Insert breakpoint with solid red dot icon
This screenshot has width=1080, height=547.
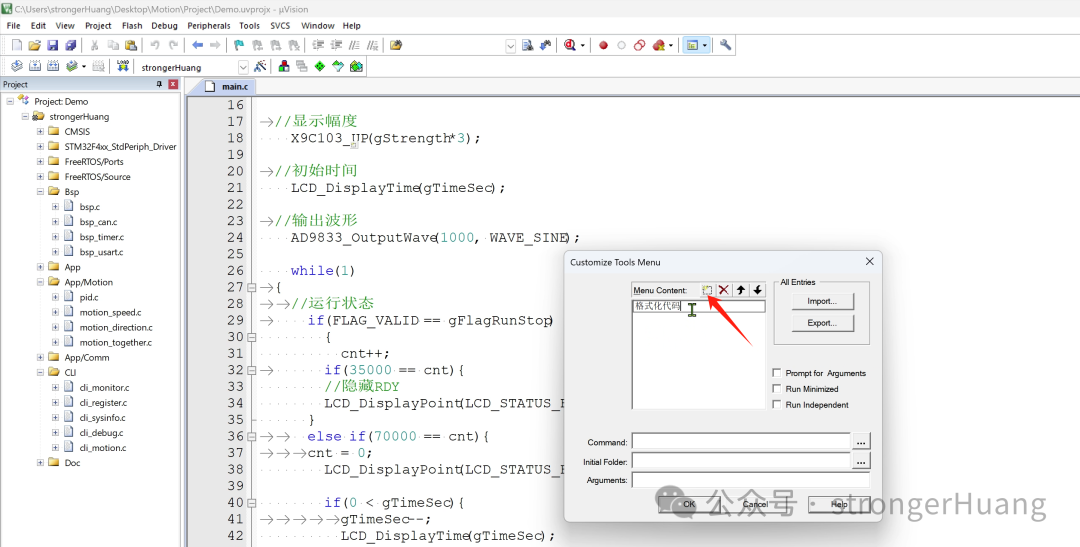click(603, 45)
